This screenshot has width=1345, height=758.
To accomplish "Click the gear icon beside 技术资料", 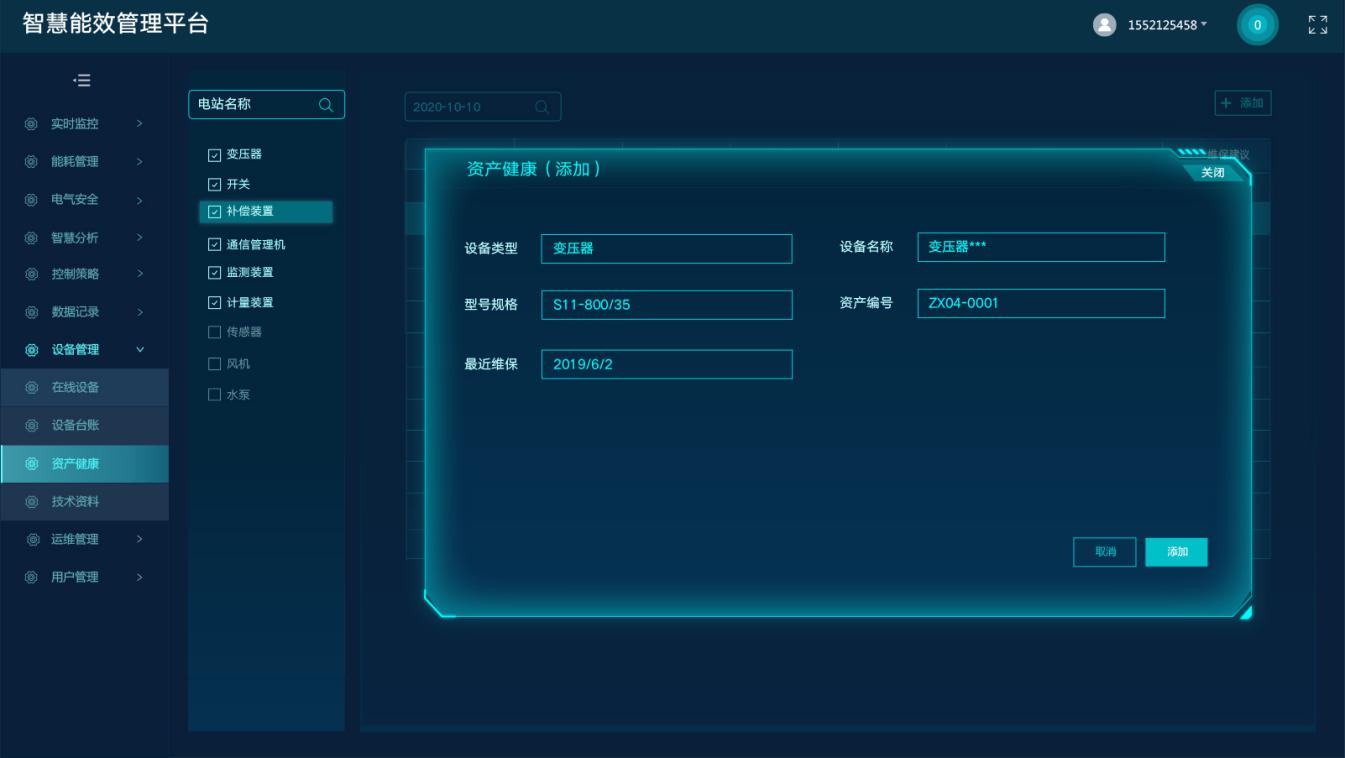I will 31,502.
